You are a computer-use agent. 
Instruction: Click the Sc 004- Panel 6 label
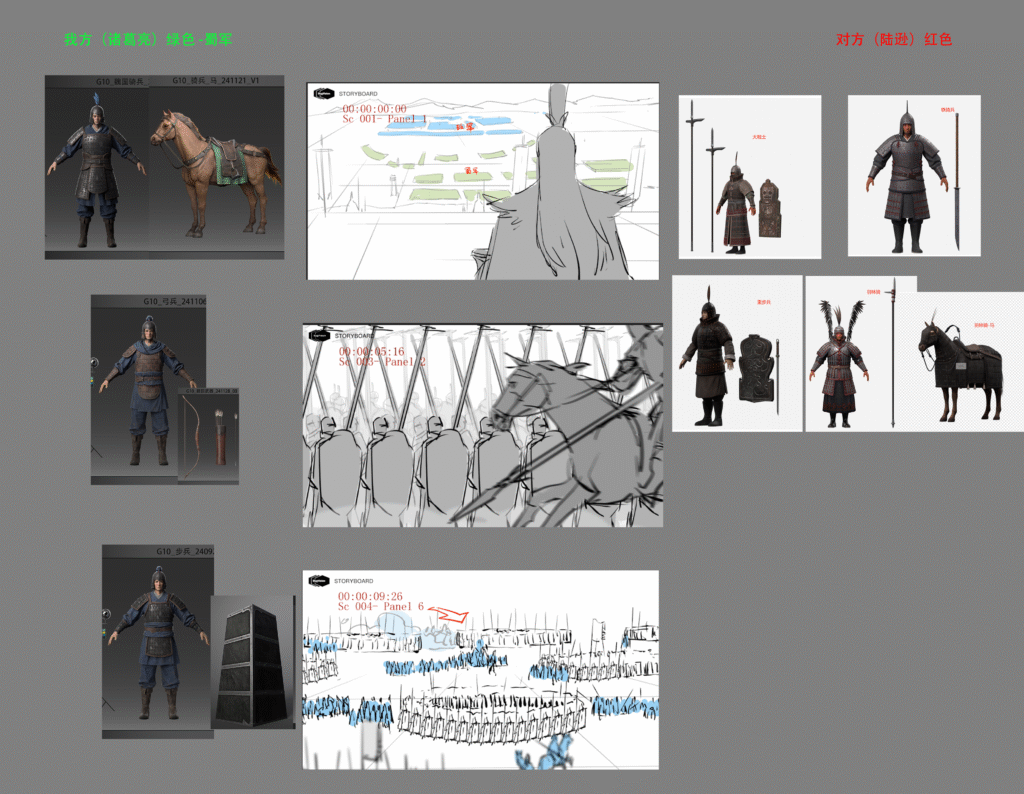(x=381, y=607)
